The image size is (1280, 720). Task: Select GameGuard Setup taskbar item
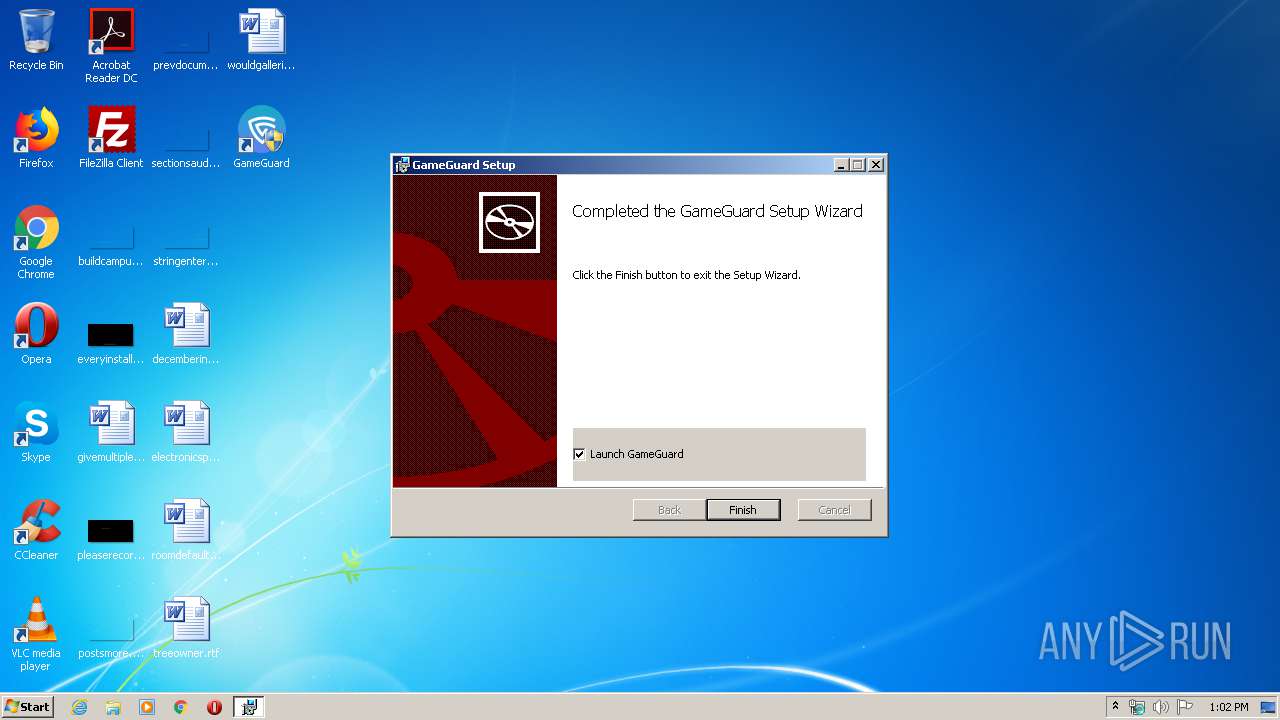click(249, 707)
